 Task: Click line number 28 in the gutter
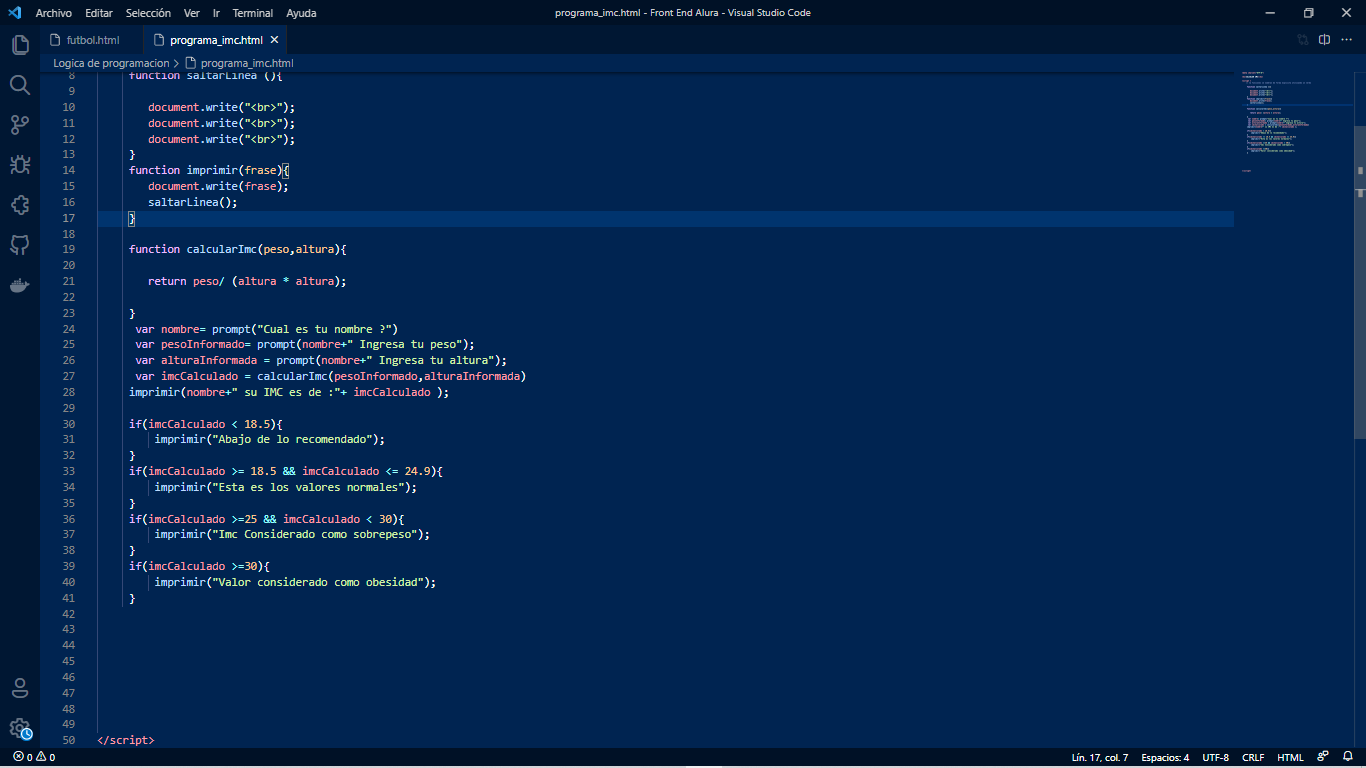(68, 392)
